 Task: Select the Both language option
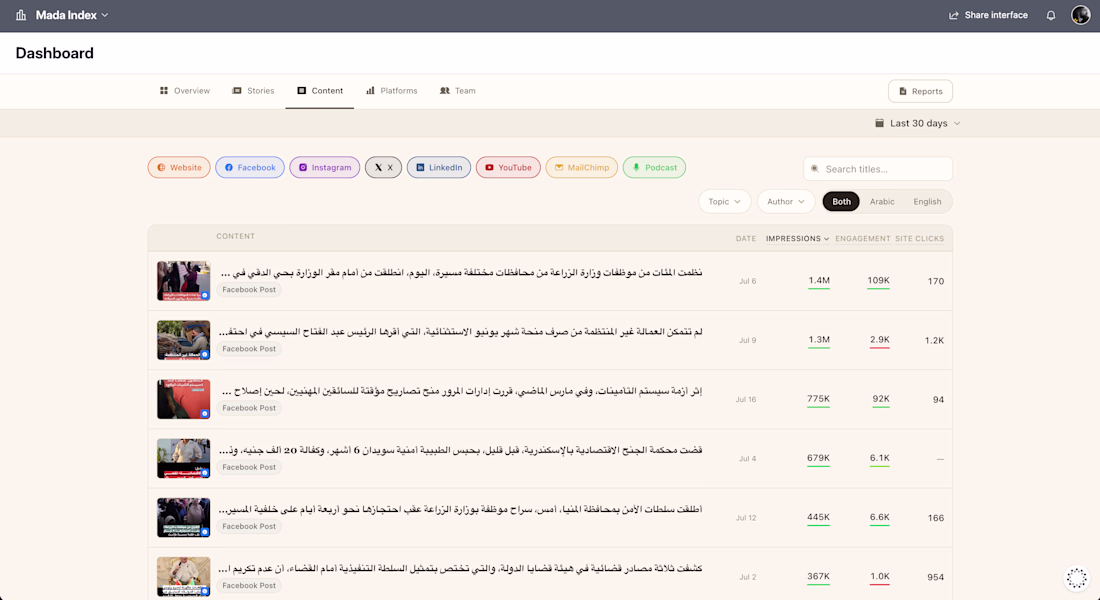click(841, 201)
